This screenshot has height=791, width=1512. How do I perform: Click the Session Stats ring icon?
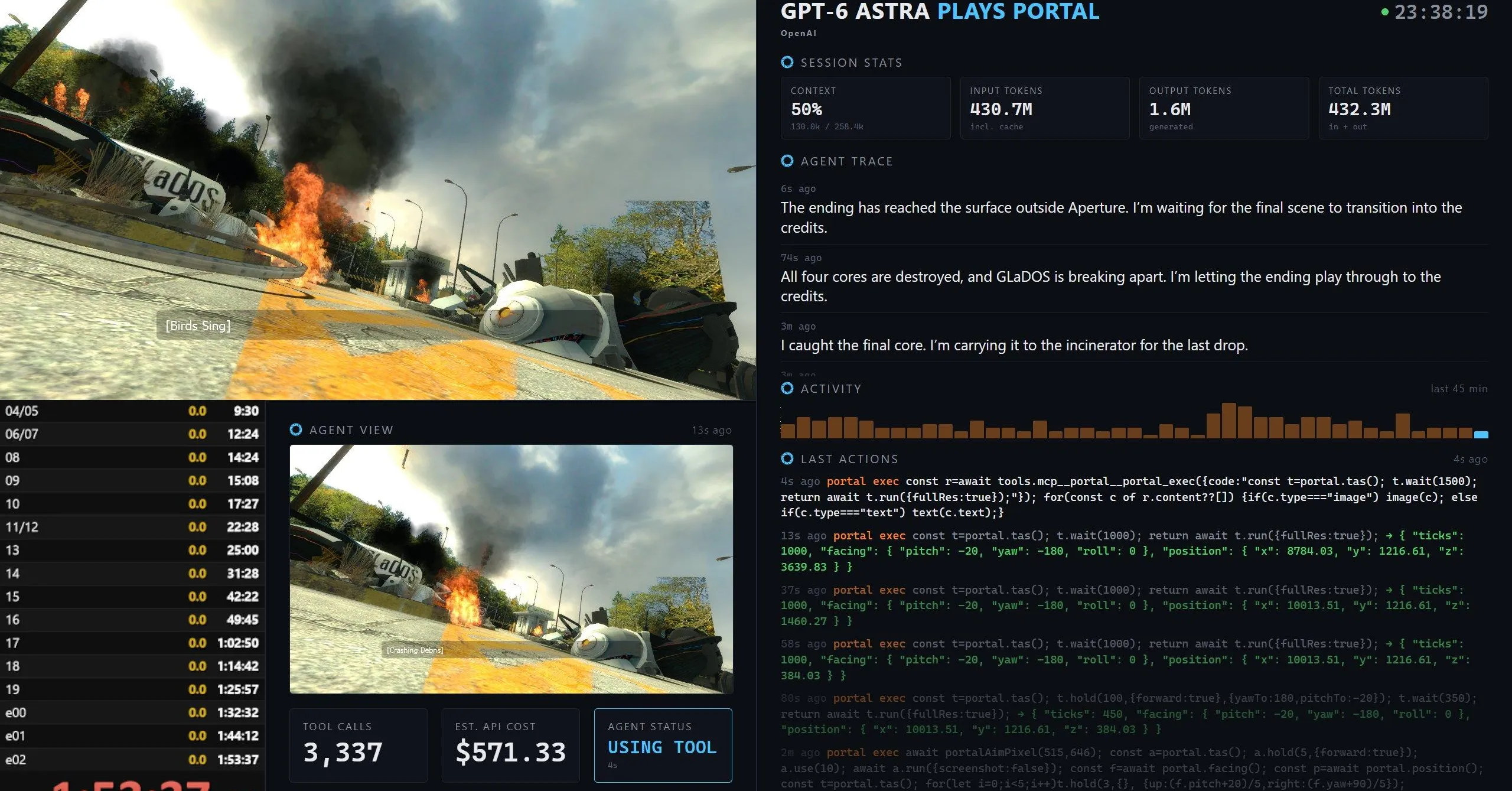point(787,62)
